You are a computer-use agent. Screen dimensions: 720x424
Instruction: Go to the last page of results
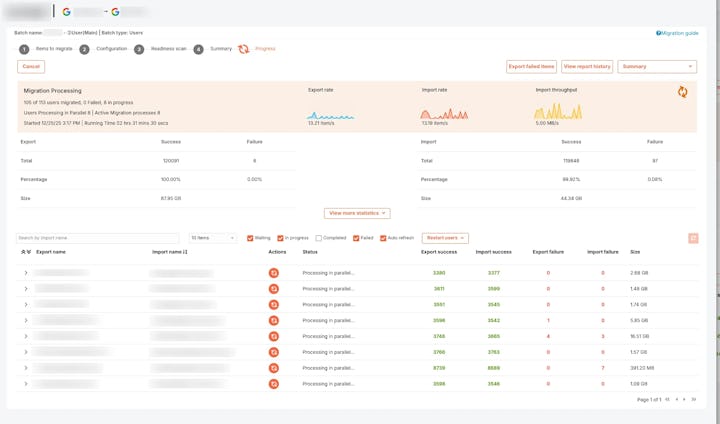693,399
